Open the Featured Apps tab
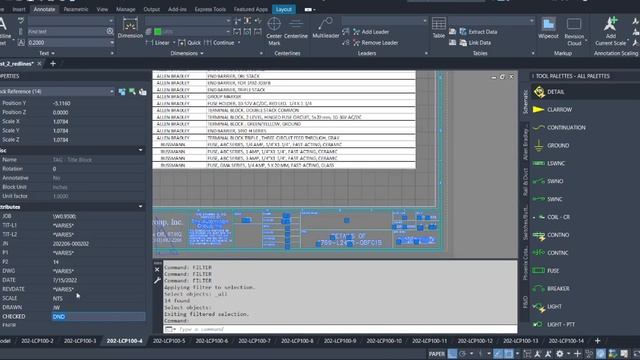Screen dimensions: 640x360 tap(251, 9)
